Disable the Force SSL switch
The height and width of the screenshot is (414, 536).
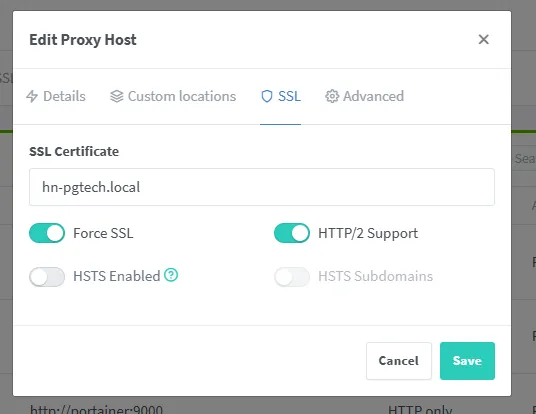point(47,233)
